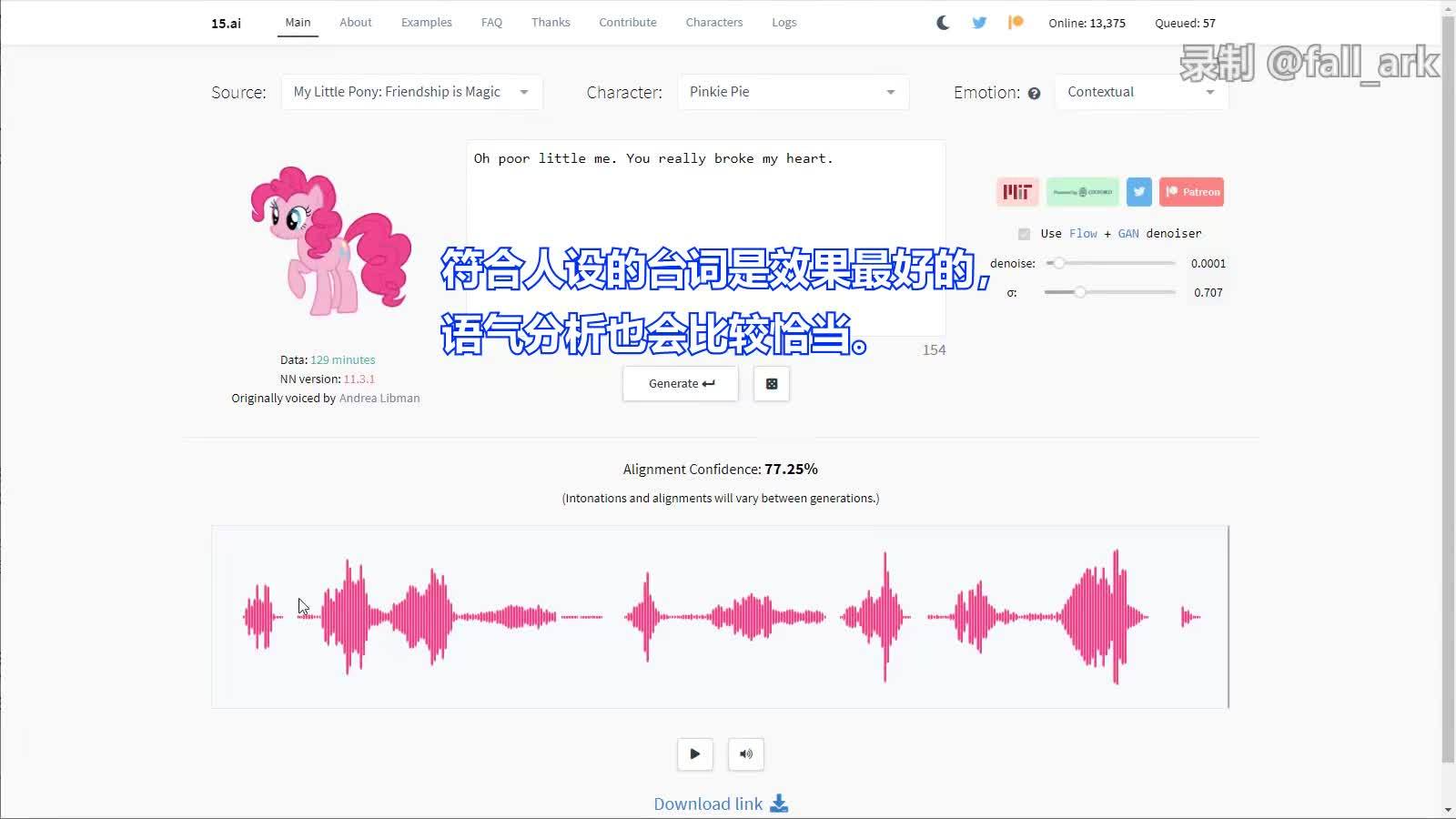Click the green 'Powered by' badge
1456x819 pixels.
[x=1083, y=192]
